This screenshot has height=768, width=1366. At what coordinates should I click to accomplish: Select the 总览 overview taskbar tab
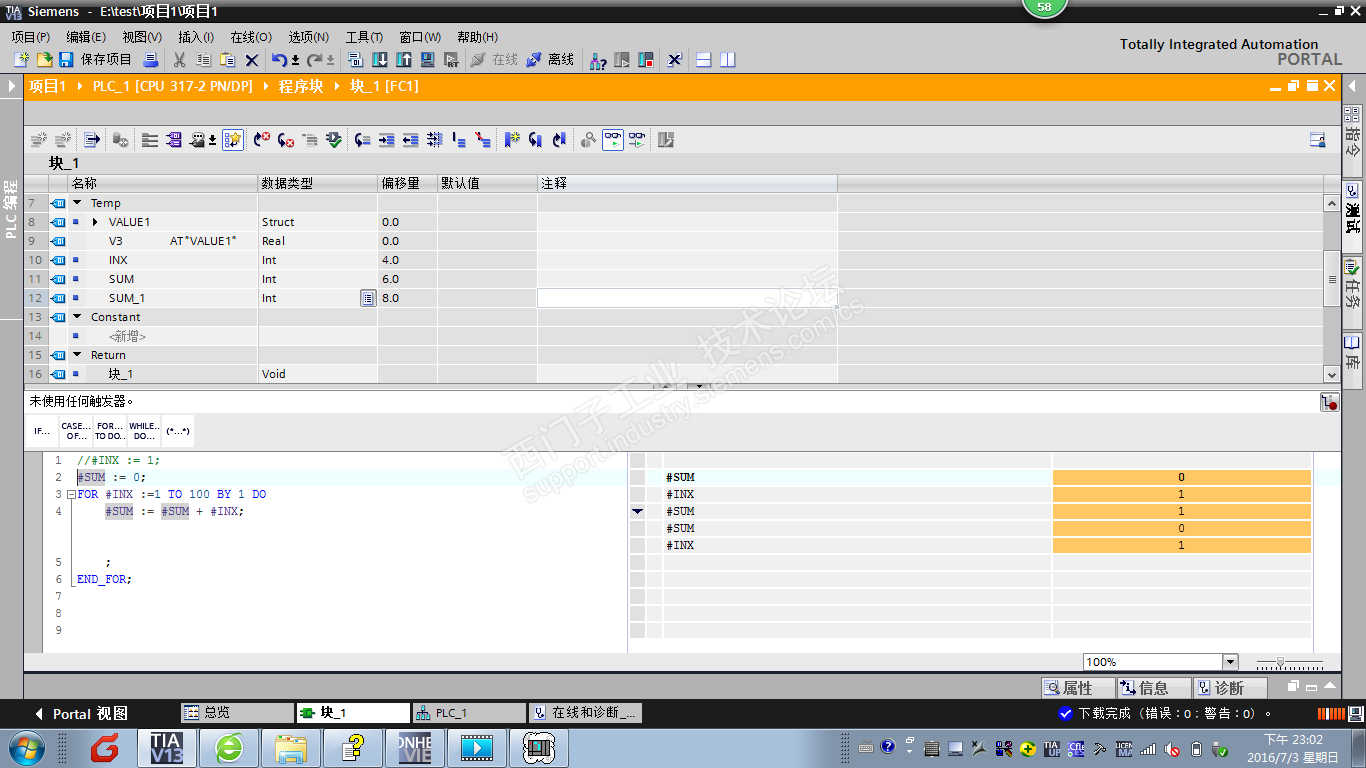pos(237,713)
